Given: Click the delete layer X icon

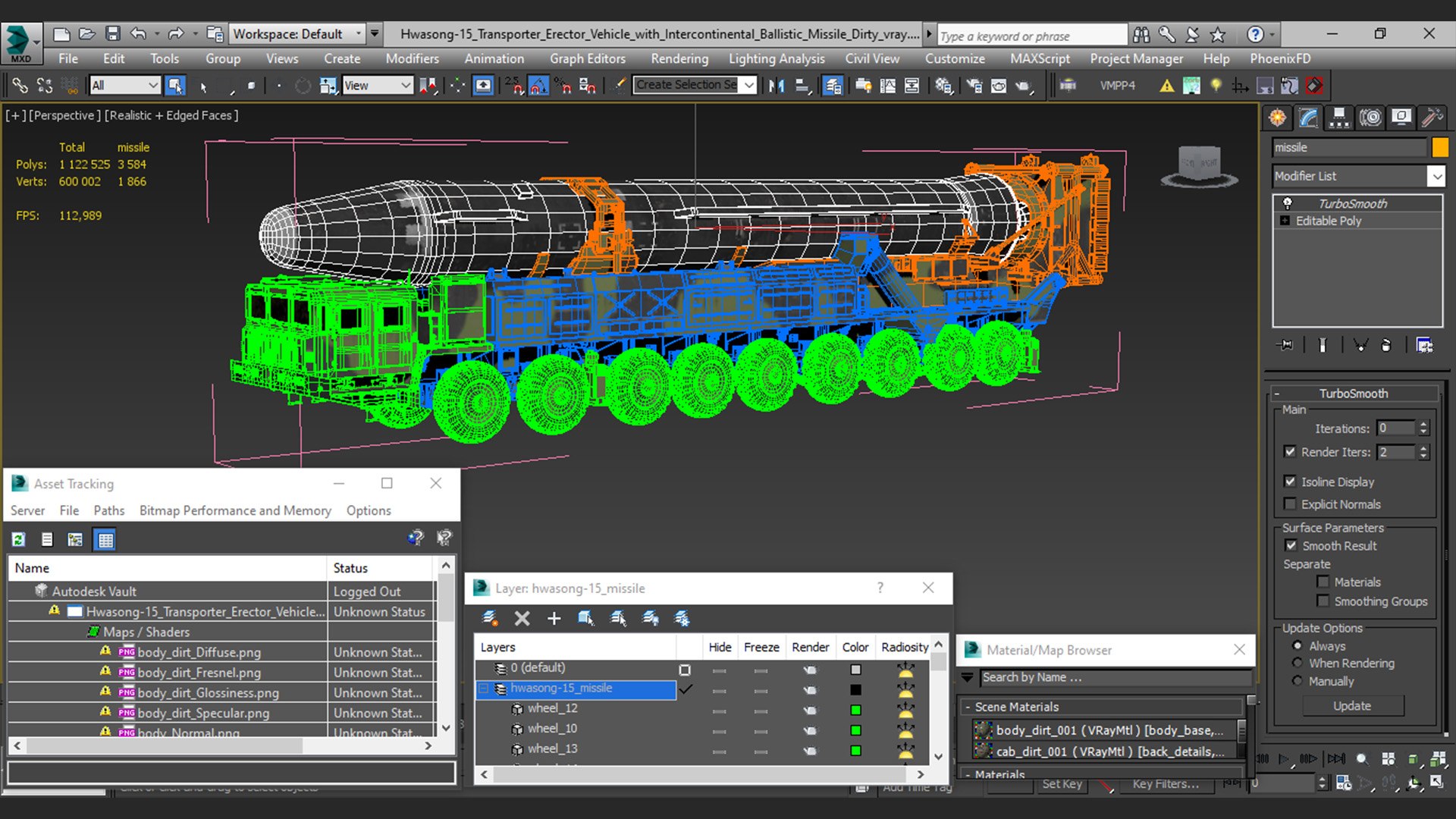Looking at the screenshot, I should tap(522, 619).
